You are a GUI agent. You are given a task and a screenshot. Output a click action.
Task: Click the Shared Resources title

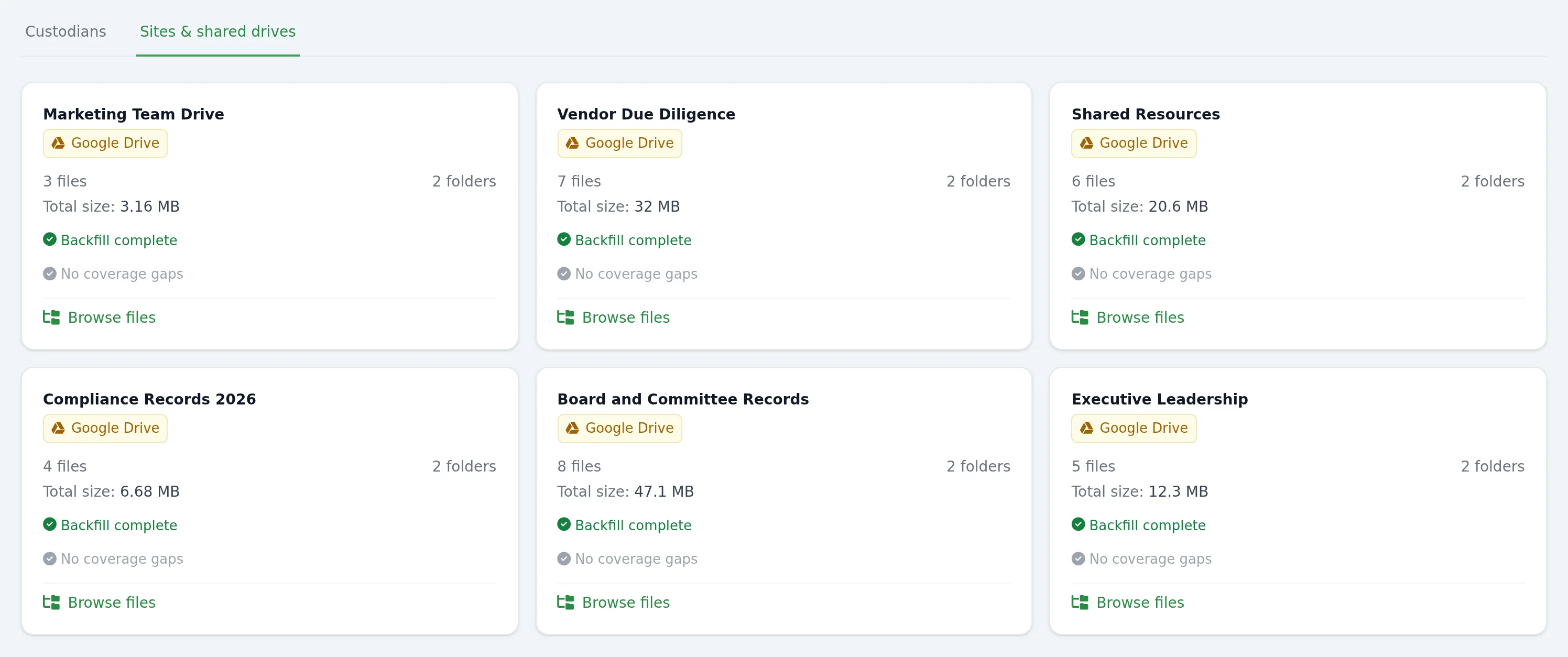pos(1146,114)
